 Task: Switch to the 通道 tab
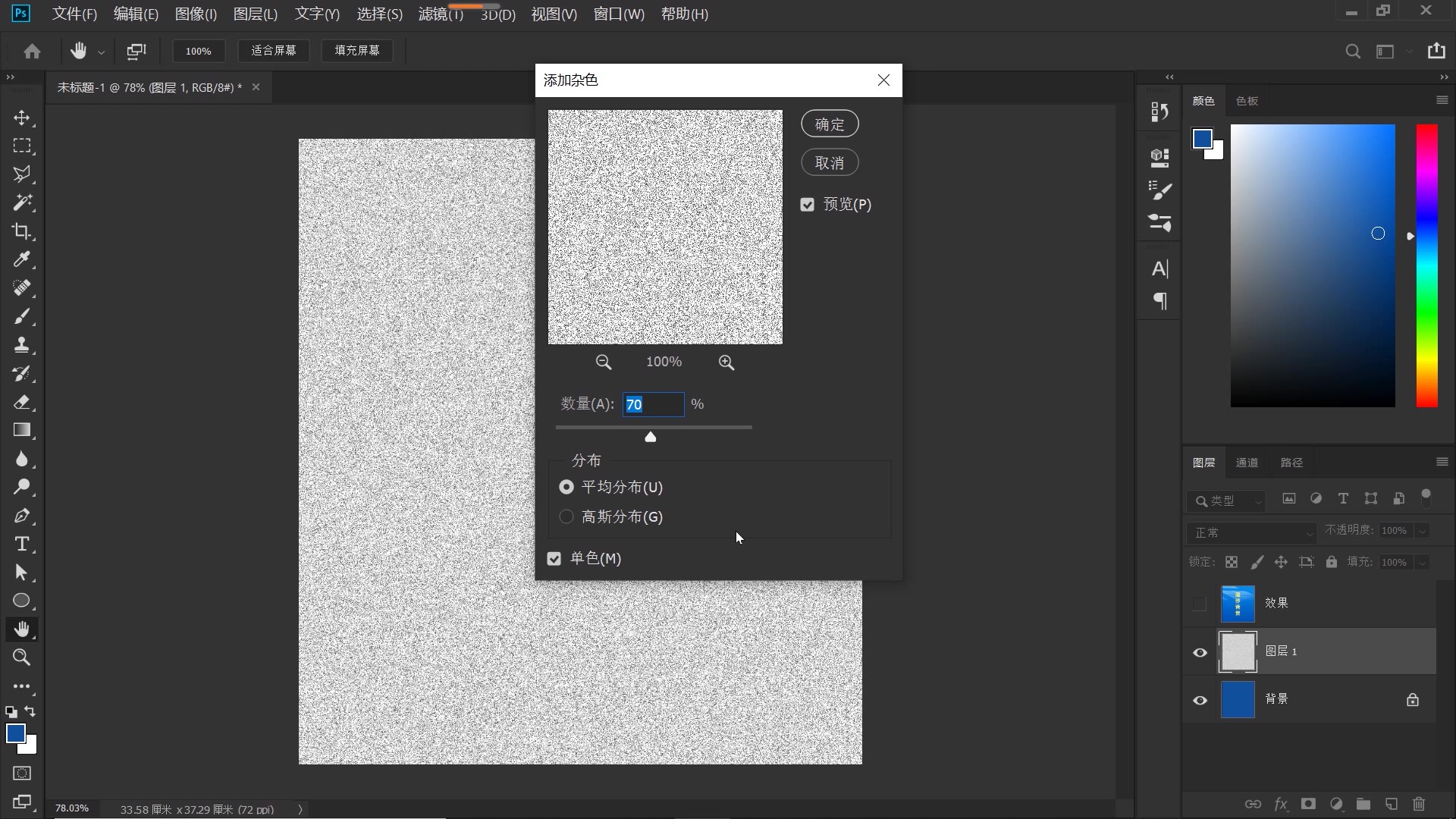1247,462
